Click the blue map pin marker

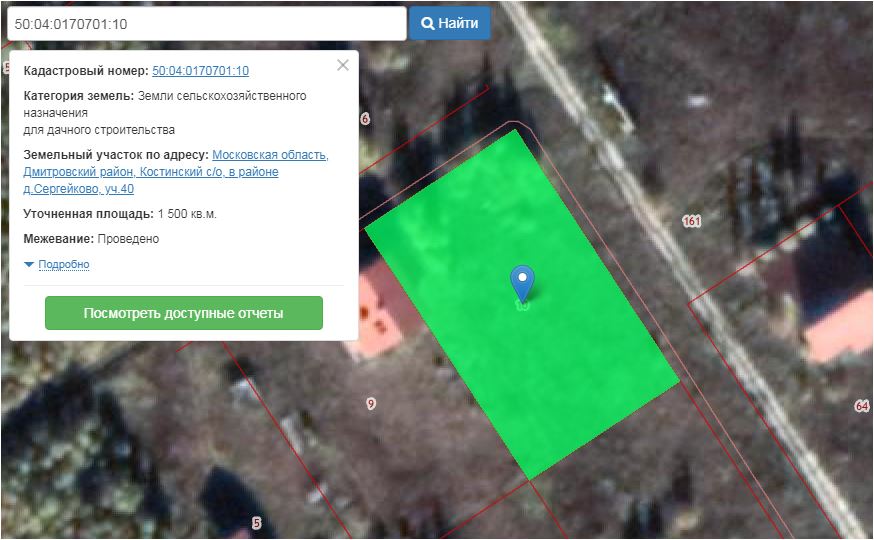(x=522, y=283)
